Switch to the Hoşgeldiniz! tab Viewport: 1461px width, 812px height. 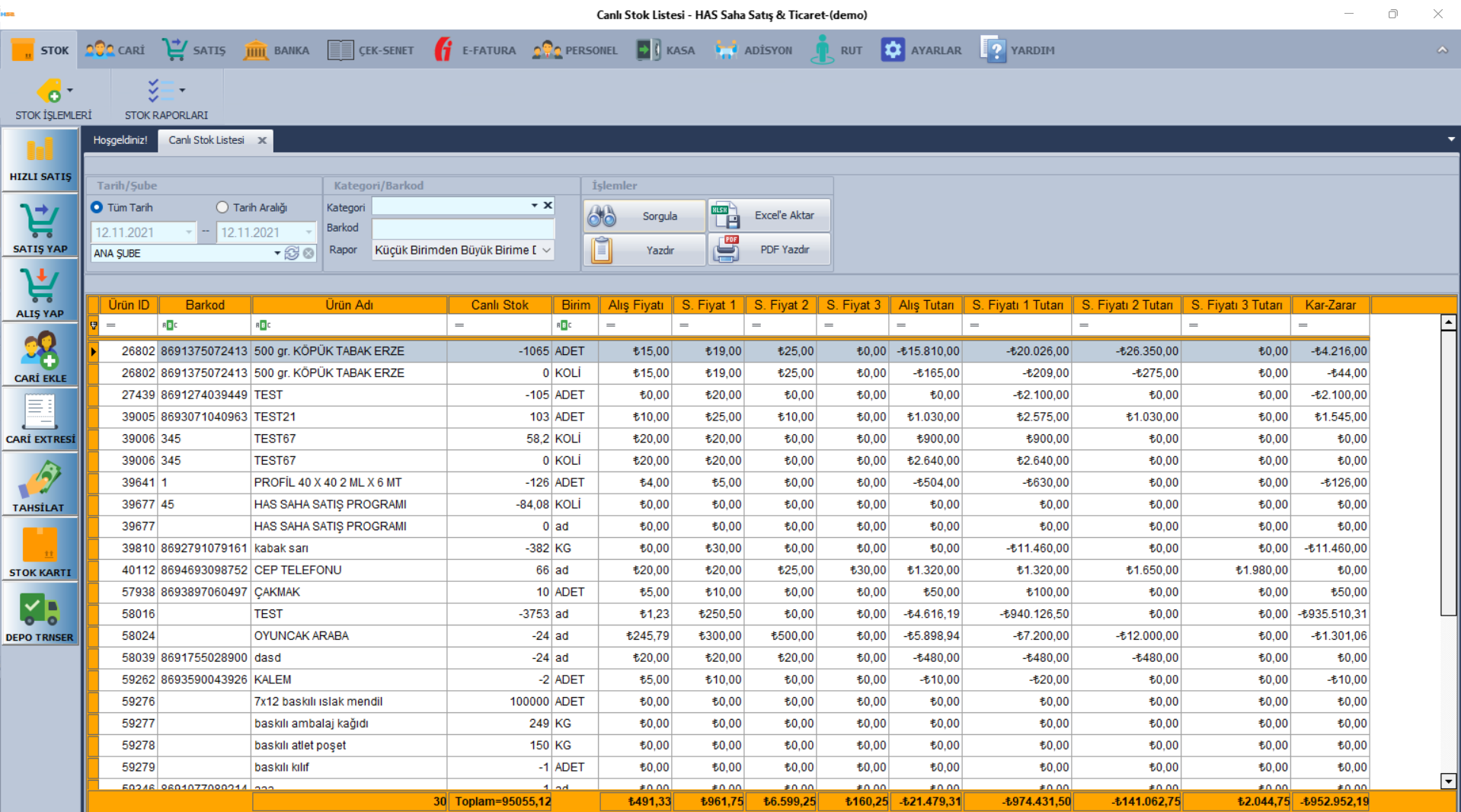pyautogui.click(x=120, y=140)
